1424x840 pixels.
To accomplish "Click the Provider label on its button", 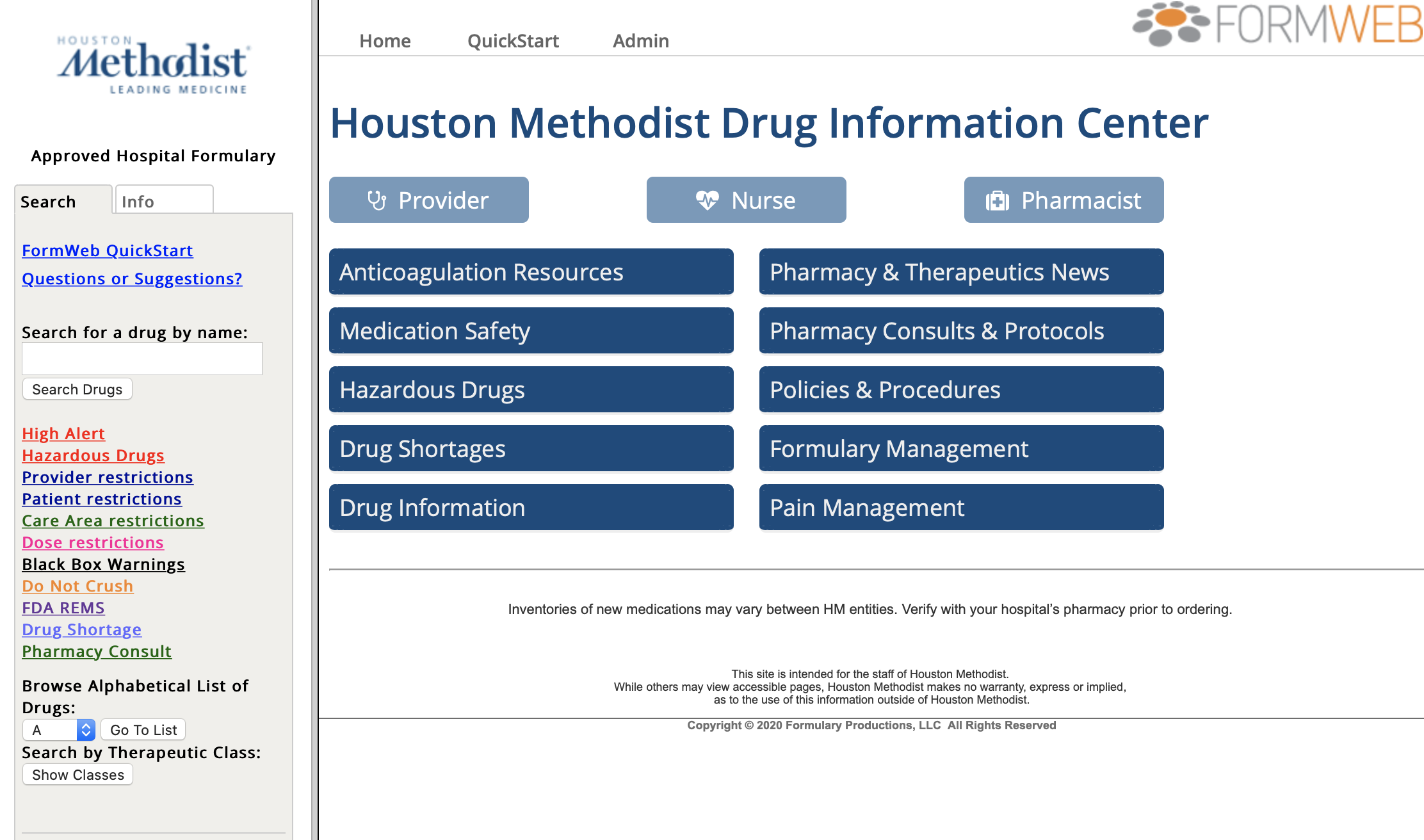I will click(x=444, y=200).
